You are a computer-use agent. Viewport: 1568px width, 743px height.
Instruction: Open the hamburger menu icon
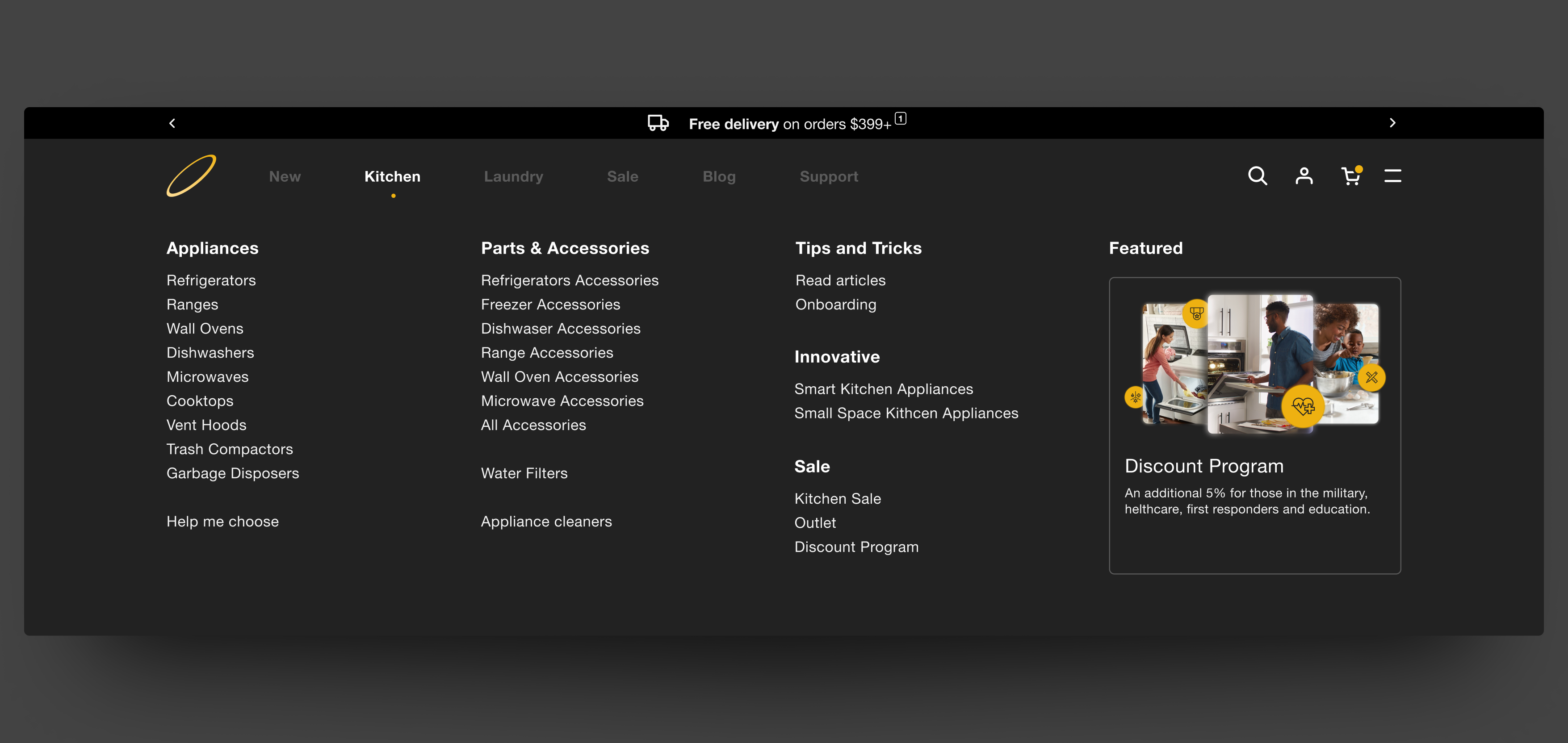coord(1393,176)
